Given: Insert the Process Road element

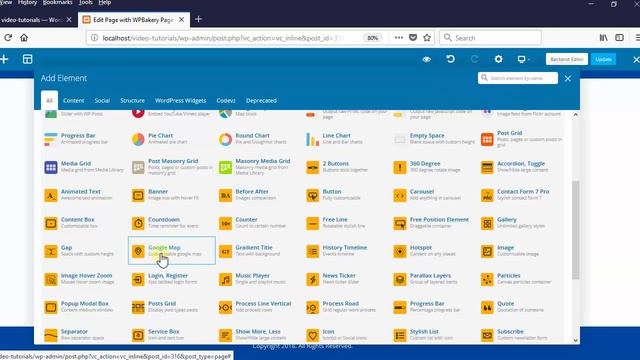Looking at the screenshot, I should coord(340,307).
